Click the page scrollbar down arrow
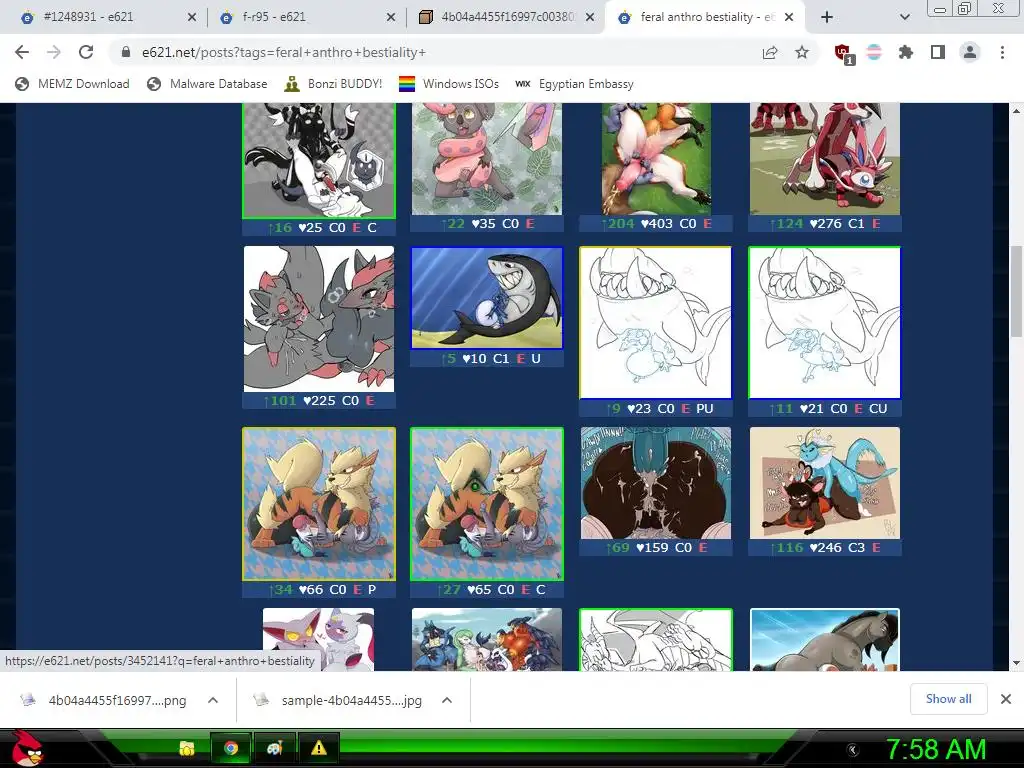Image resolution: width=1024 pixels, height=768 pixels. pos(1016,663)
